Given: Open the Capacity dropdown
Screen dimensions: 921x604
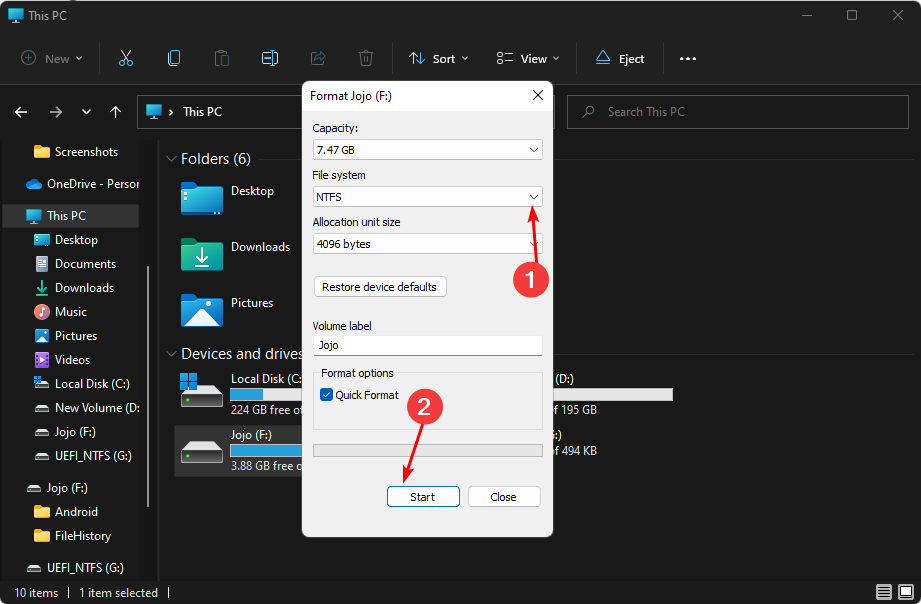Looking at the screenshot, I should point(428,150).
